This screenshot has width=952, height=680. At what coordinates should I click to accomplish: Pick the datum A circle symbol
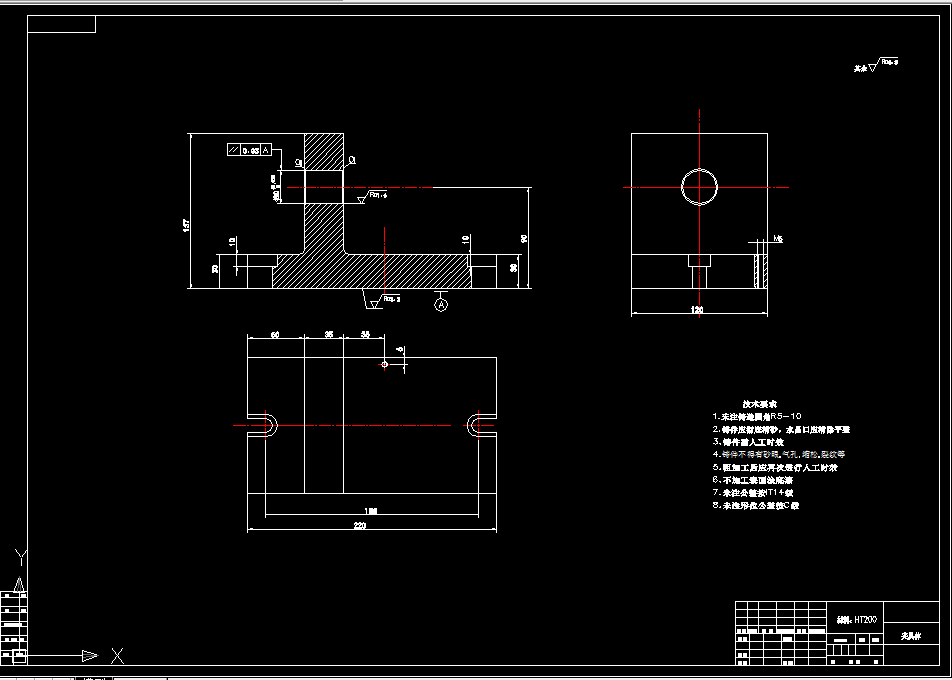point(441,304)
